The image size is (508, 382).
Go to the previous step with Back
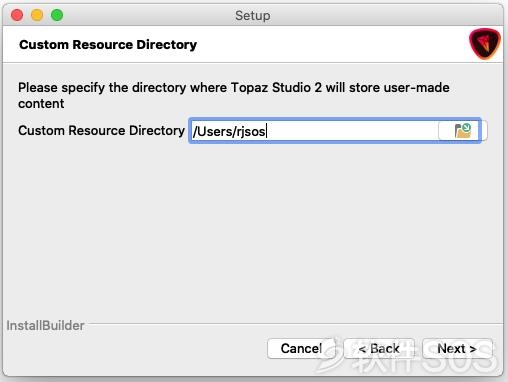379,349
